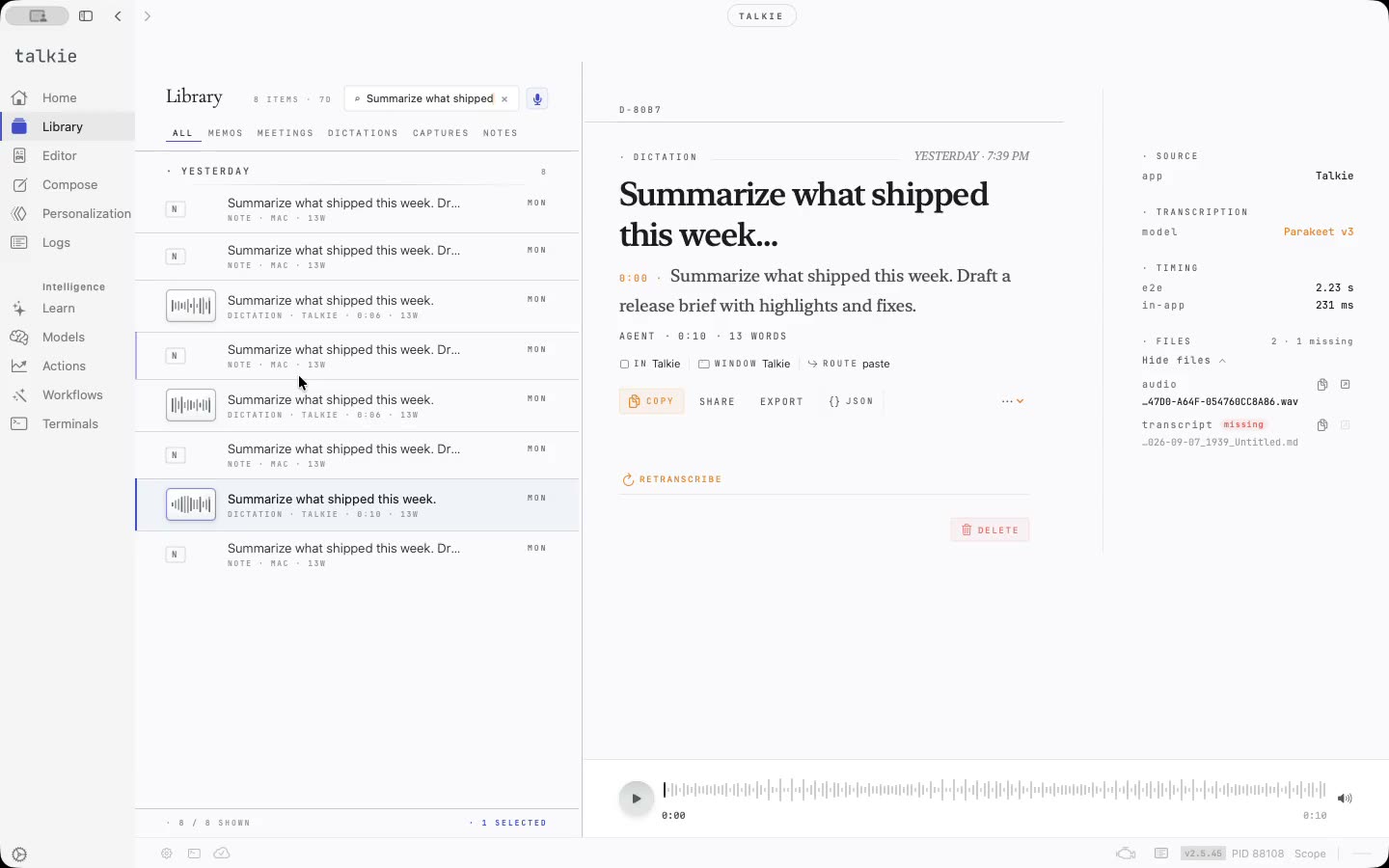Collapse the Hide files section
1389x868 pixels.
tap(1184, 361)
